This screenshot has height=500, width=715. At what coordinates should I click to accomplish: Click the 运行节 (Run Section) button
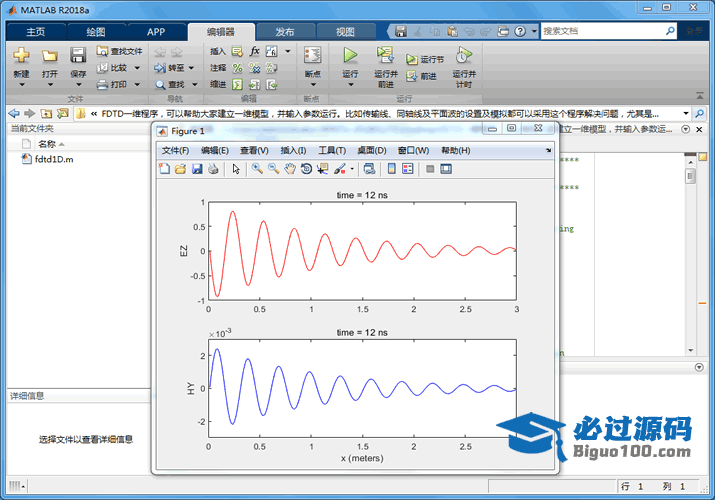coord(425,59)
